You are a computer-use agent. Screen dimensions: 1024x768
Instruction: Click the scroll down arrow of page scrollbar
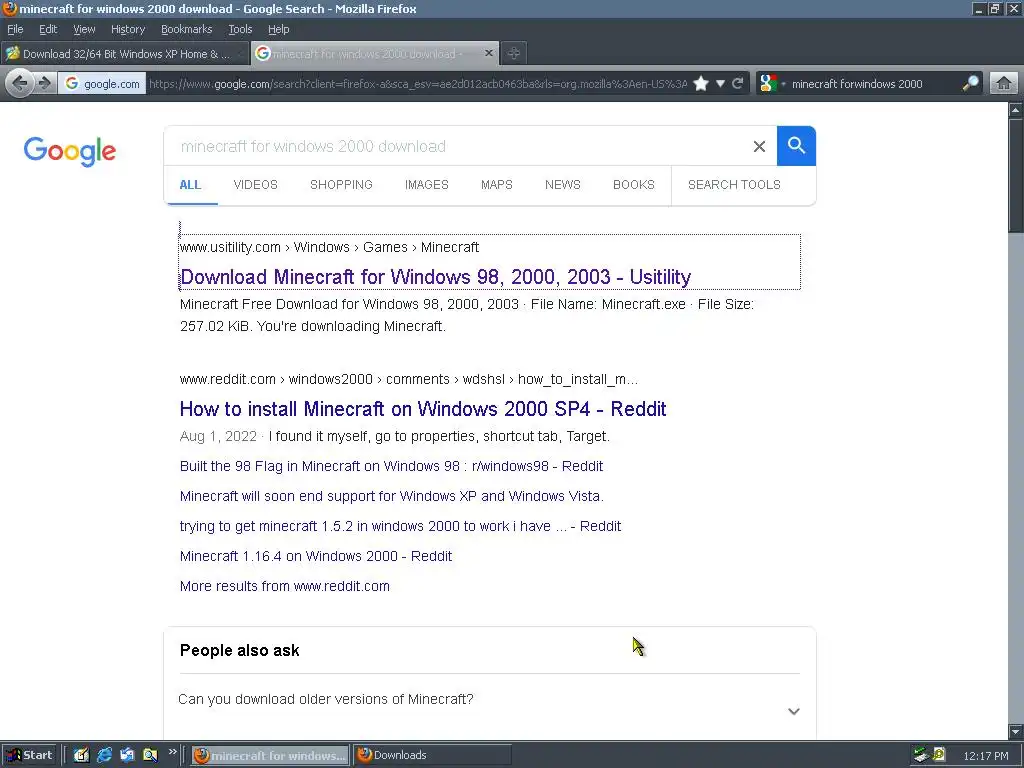pyautogui.click(x=1016, y=732)
